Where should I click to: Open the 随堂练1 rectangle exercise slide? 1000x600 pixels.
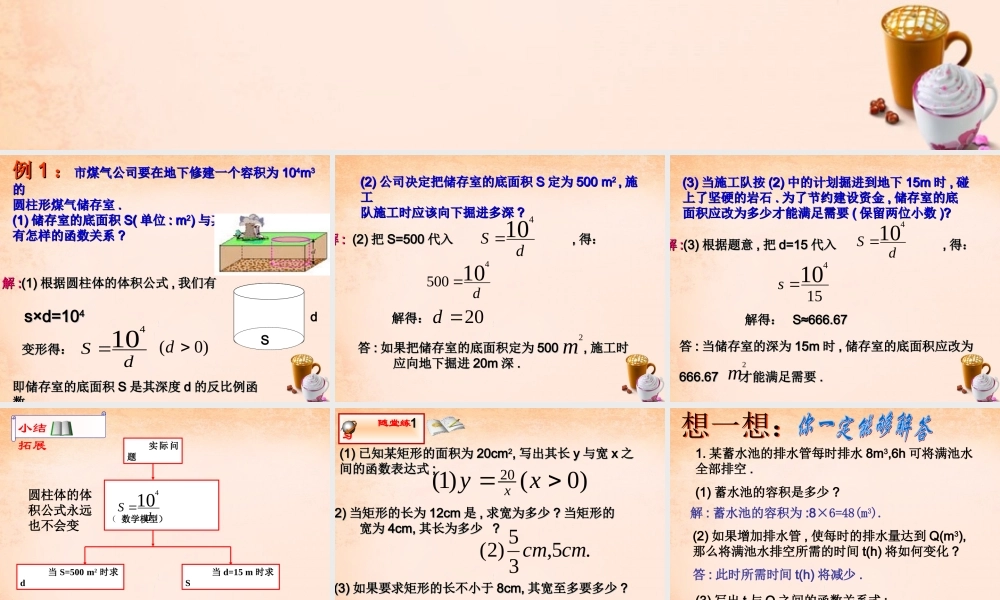[499, 504]
